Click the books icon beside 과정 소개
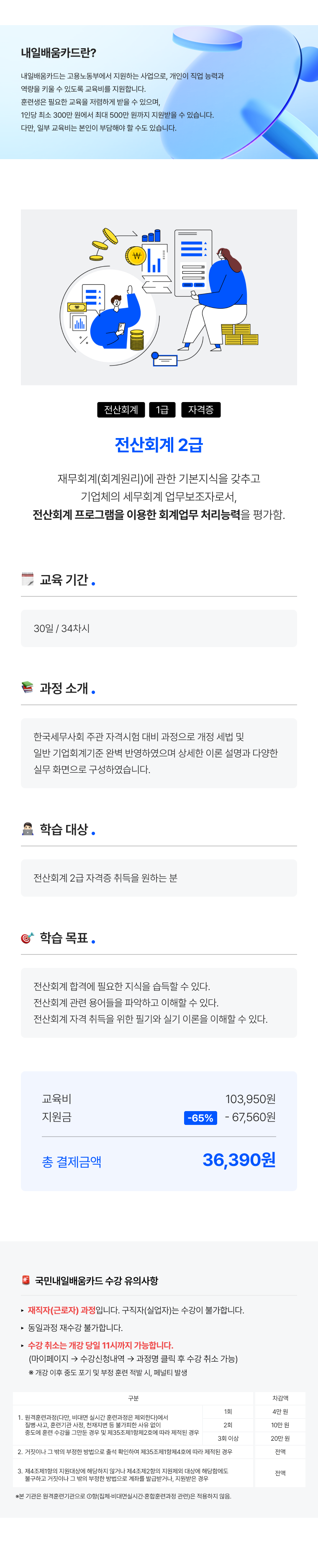Image resolution: width=318 pixels, height=1568 pixels. [x=27, y=688]
